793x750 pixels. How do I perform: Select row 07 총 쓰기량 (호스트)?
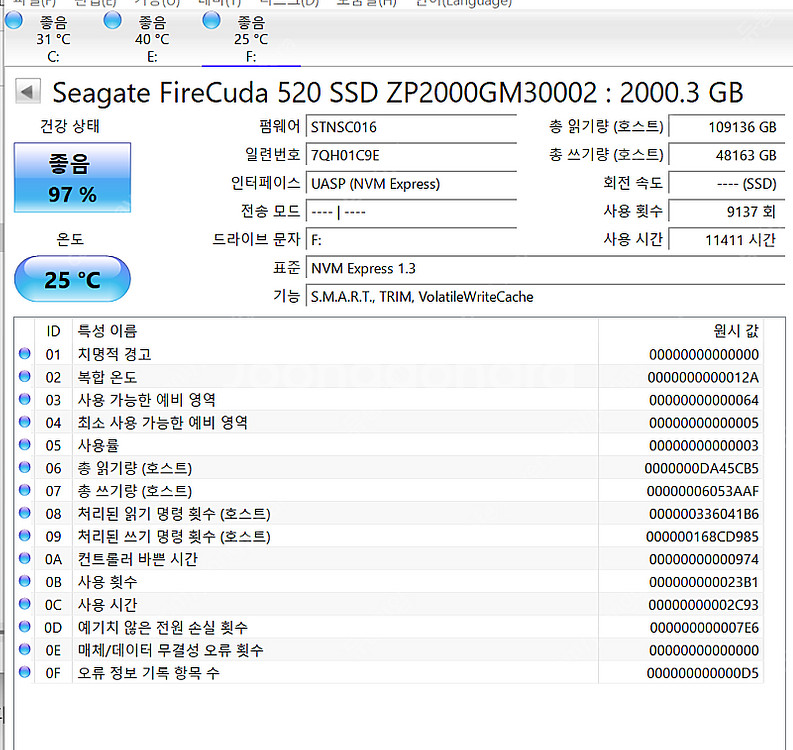tap(389, 491)
